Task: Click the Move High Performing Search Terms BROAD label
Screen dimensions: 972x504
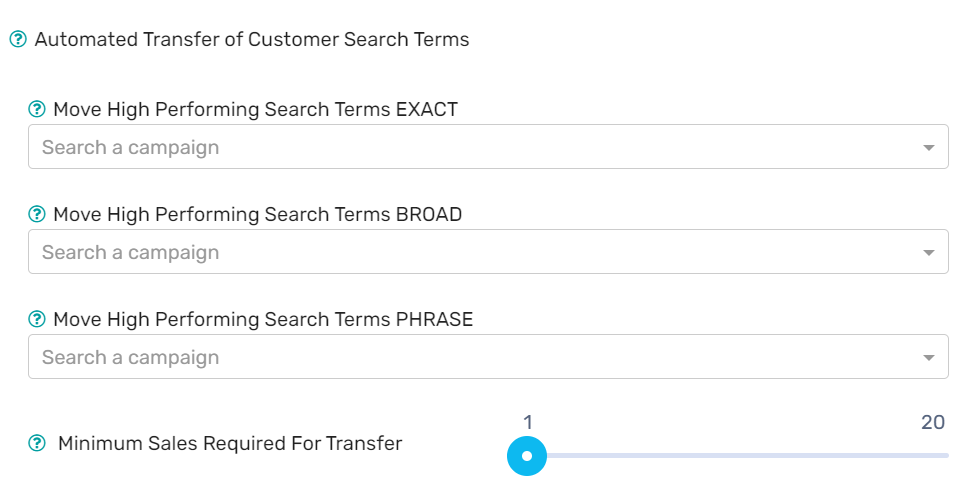Action: pyautogui.click(x=258, y=214)
